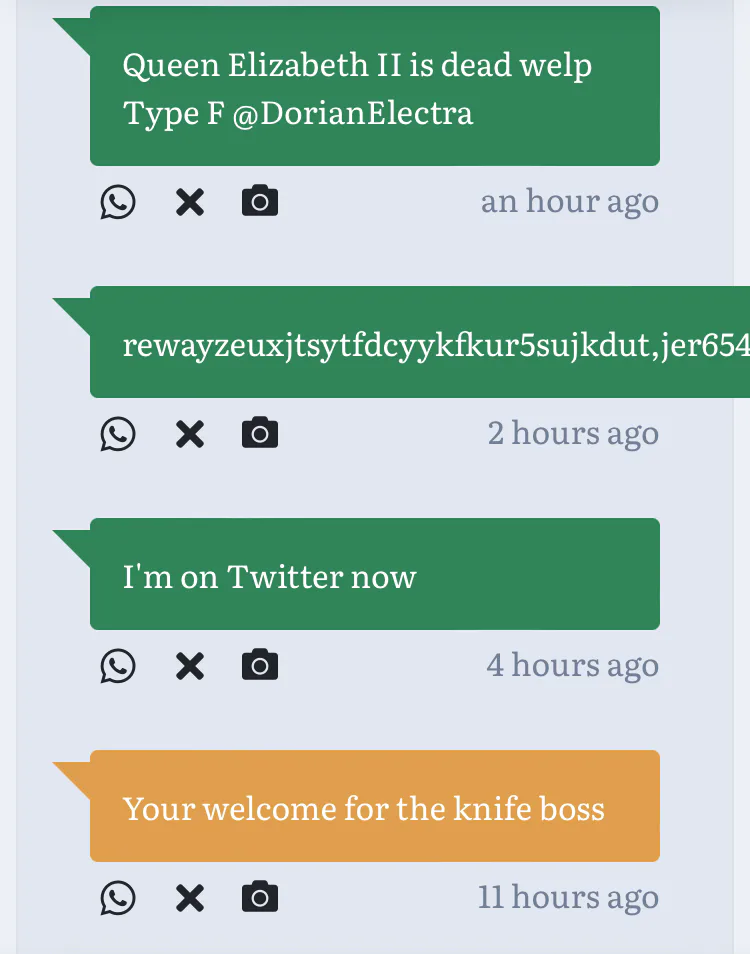The width and height of the screenshot is (750, 954).
Task: Click camera icon under rewayzeux message
Action: click(x=260, y=433)
